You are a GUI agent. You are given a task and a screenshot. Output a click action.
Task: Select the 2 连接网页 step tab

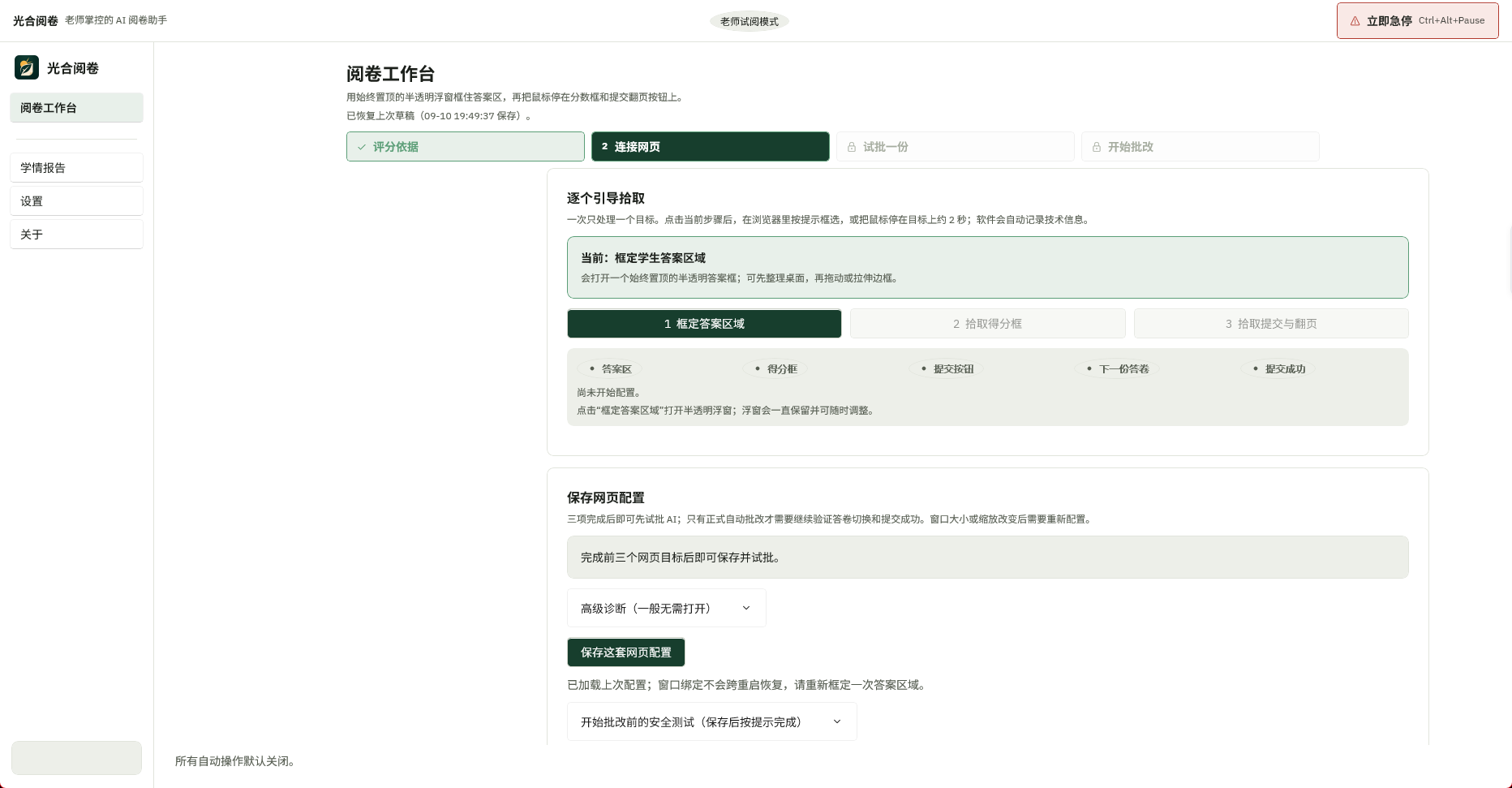(x=711, y=147)
